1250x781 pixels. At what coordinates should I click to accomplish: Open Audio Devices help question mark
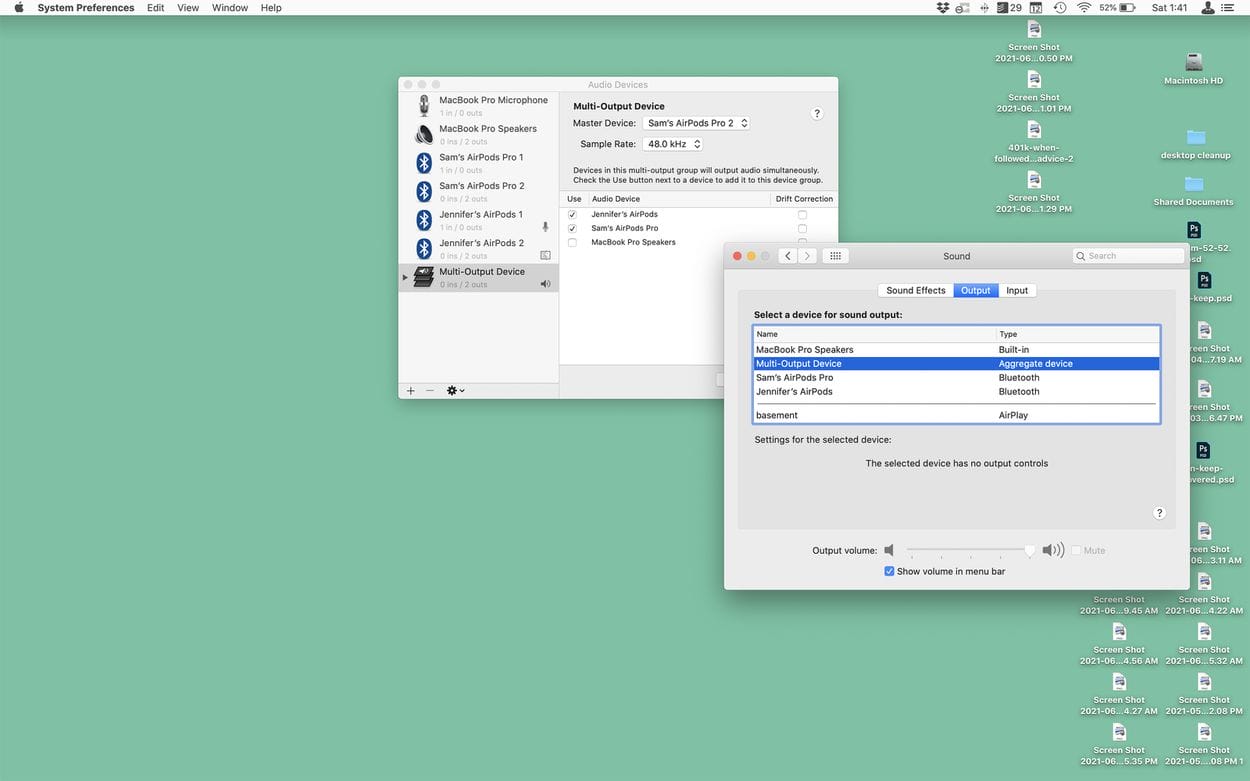(817, 114)
